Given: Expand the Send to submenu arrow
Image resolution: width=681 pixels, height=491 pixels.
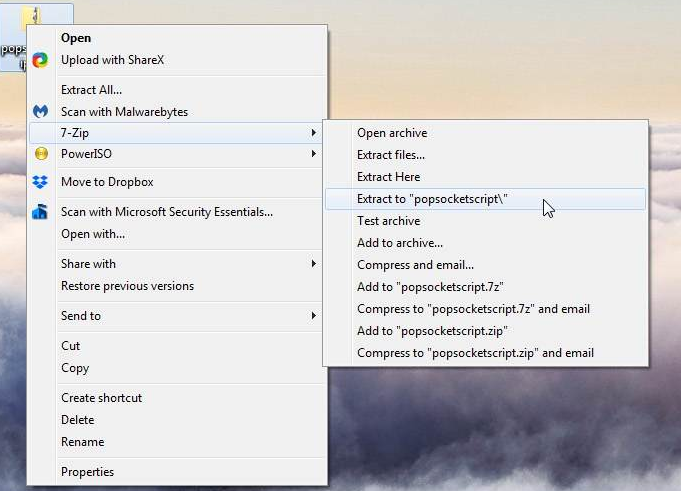Looking at the screenshot, I should tap(314, 316).
